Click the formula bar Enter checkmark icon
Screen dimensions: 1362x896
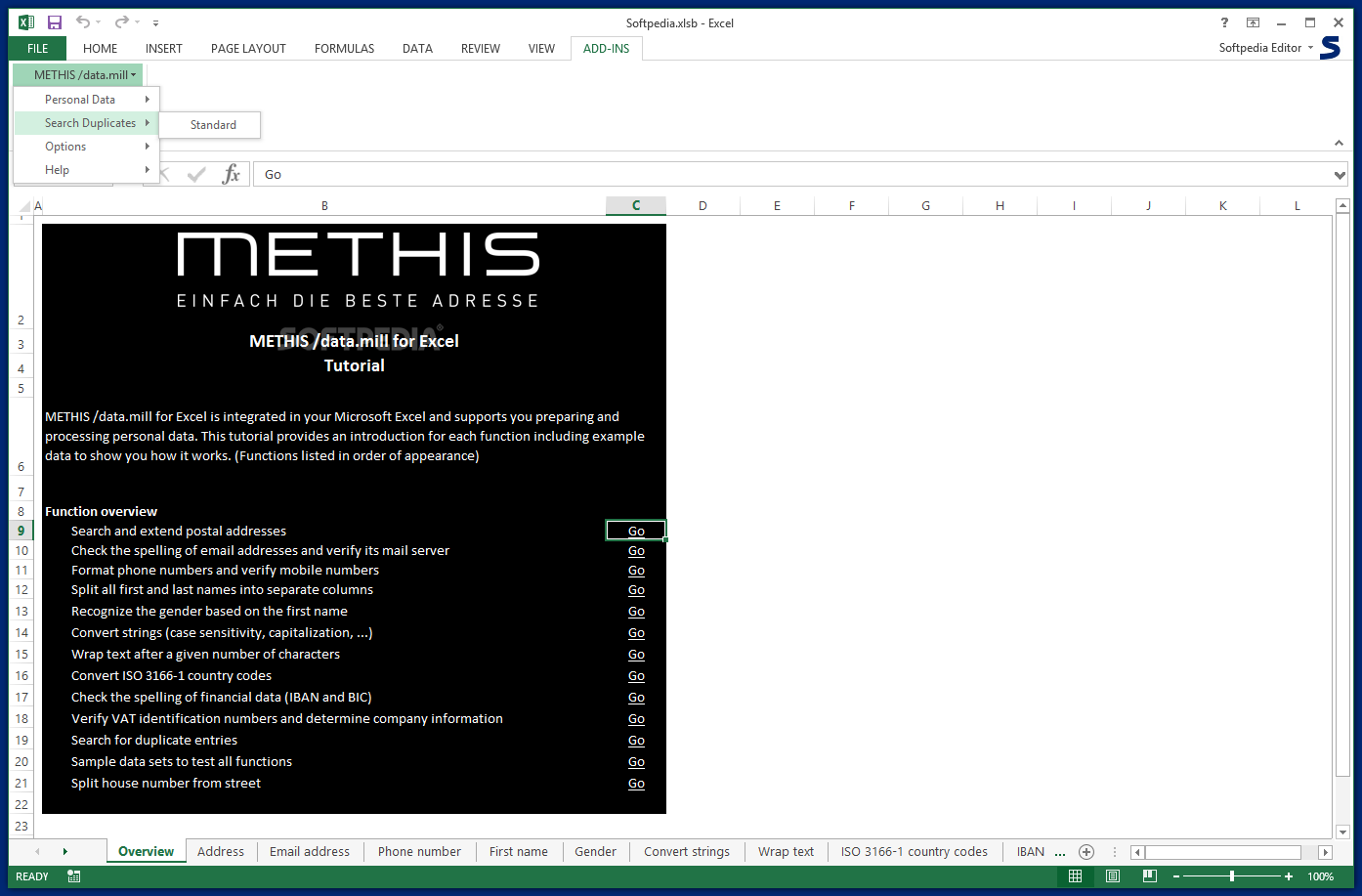tap(196, 174)
